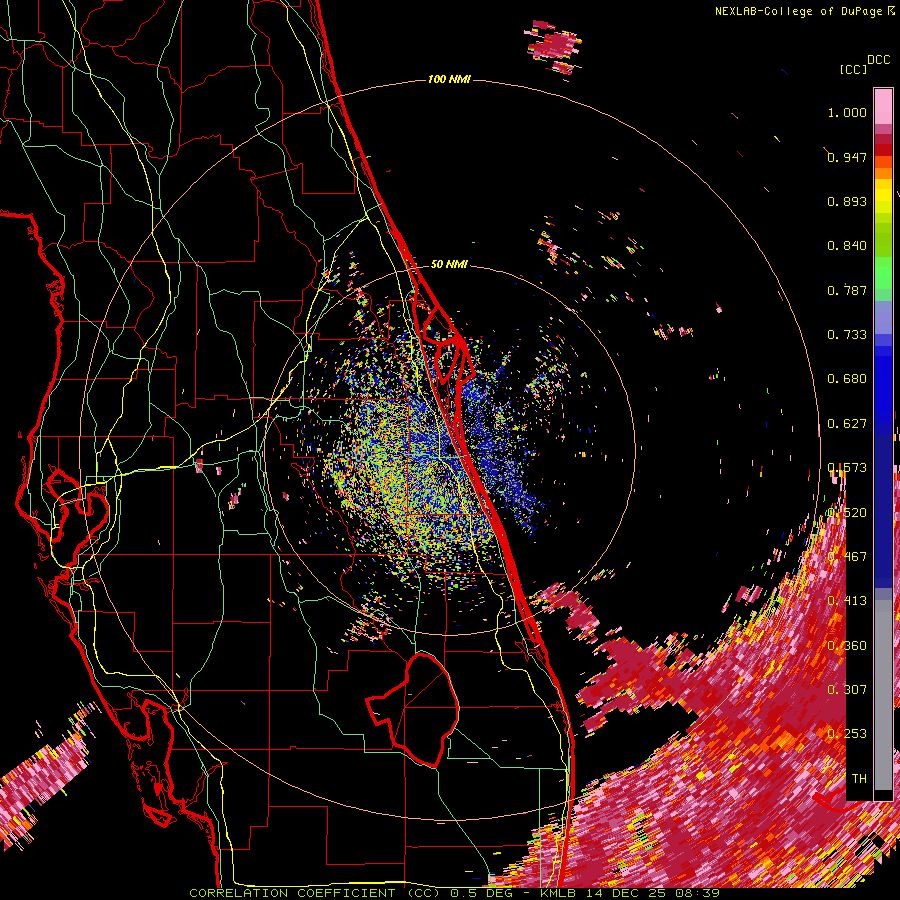Click the 0.840 legend value
The width and height of the screenshot is (900, 900).
(x=847, y=246)
